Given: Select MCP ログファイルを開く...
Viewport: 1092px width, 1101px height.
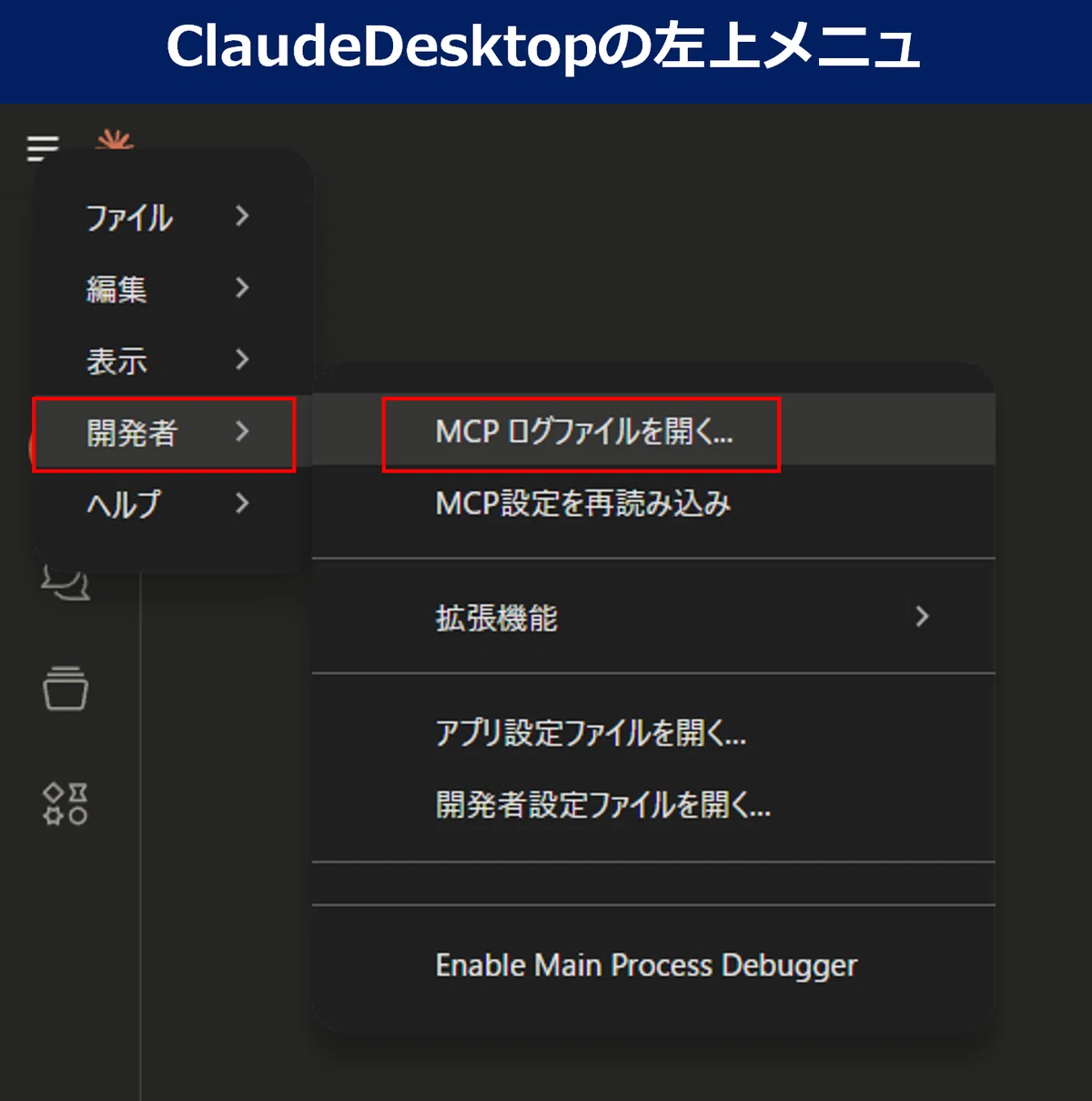Looking at the screenshot, I should click(653, 431).
